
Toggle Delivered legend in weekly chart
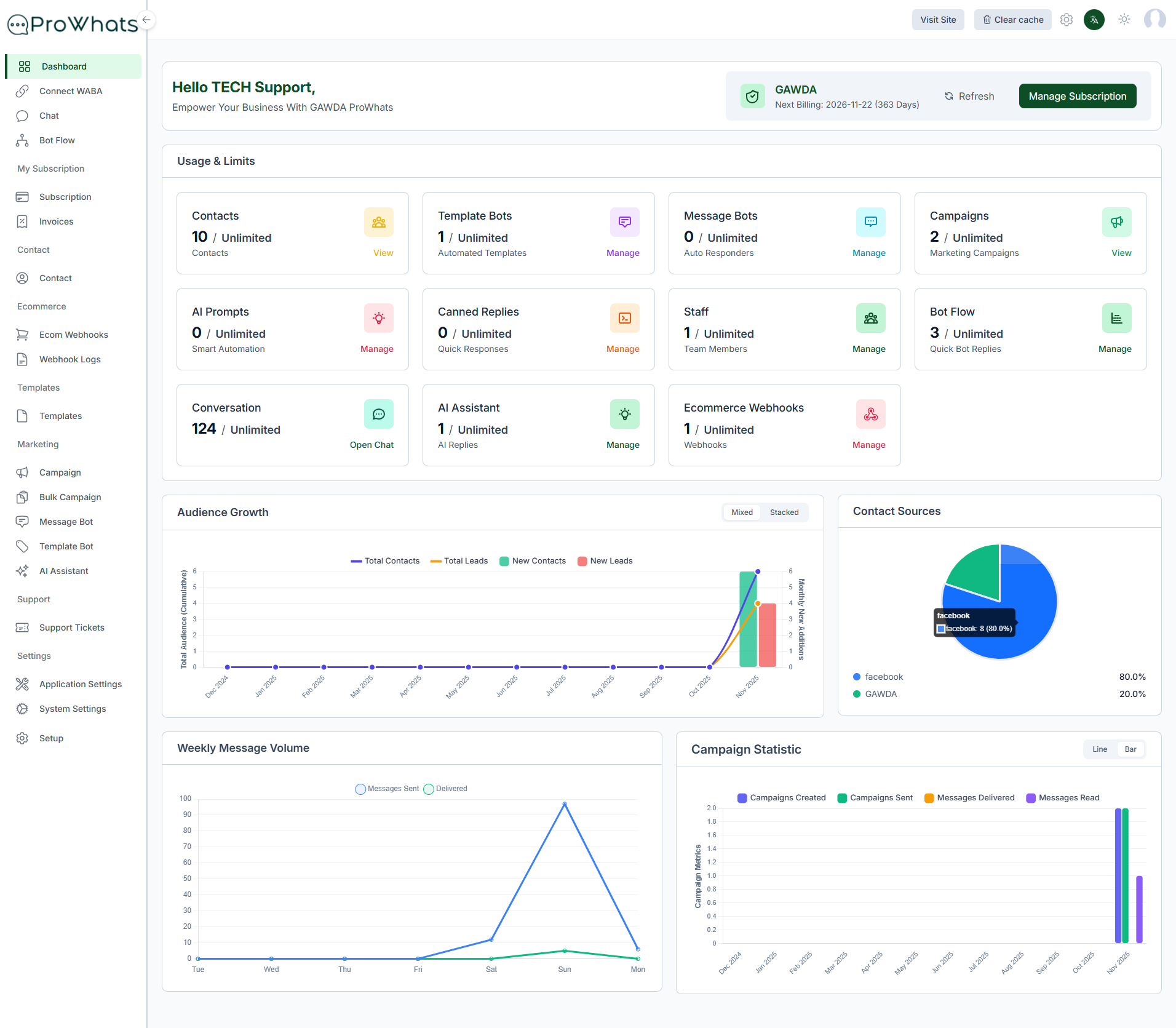(445, 789)
